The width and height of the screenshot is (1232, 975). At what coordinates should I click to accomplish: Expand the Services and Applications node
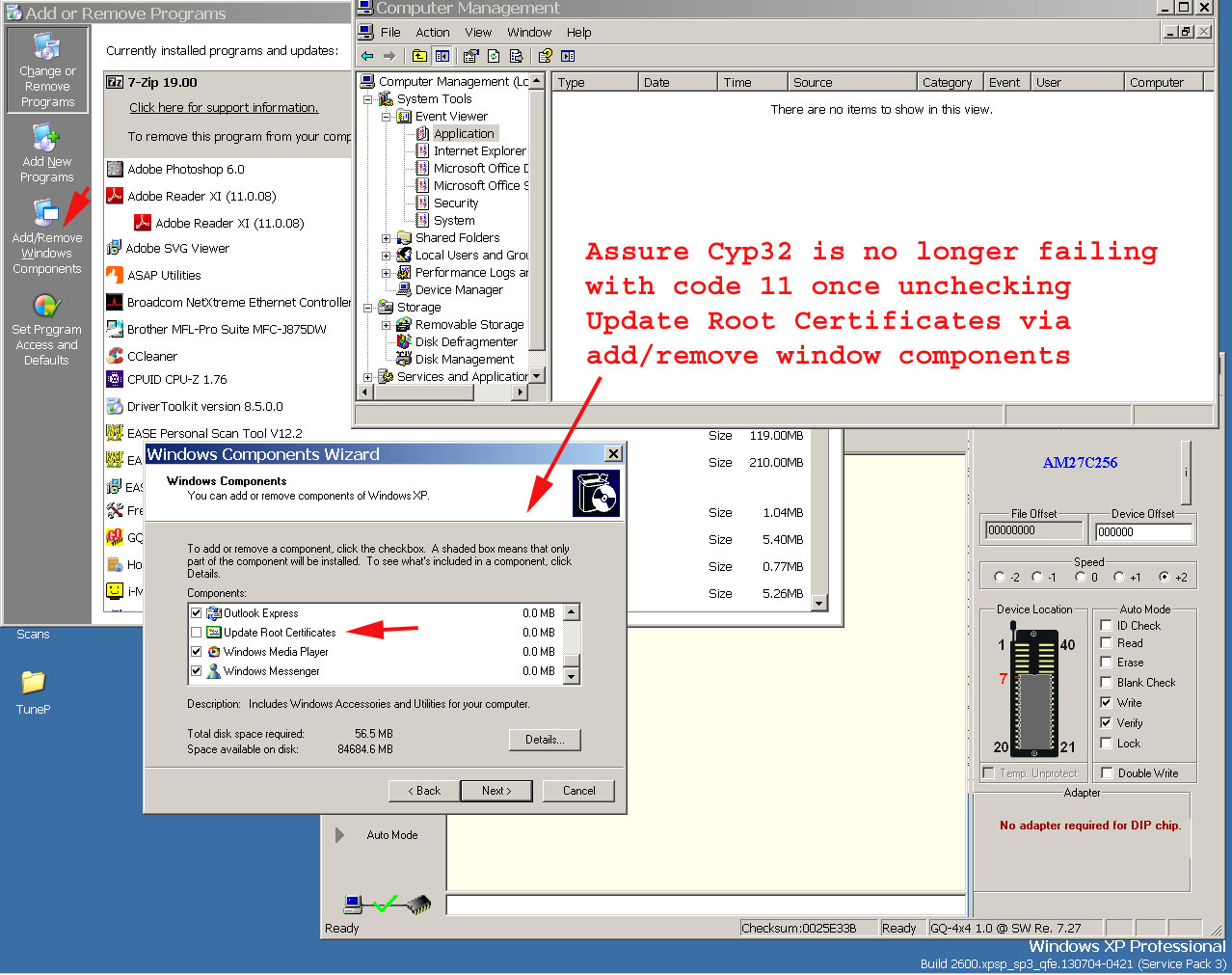click(x=367, y=377)
